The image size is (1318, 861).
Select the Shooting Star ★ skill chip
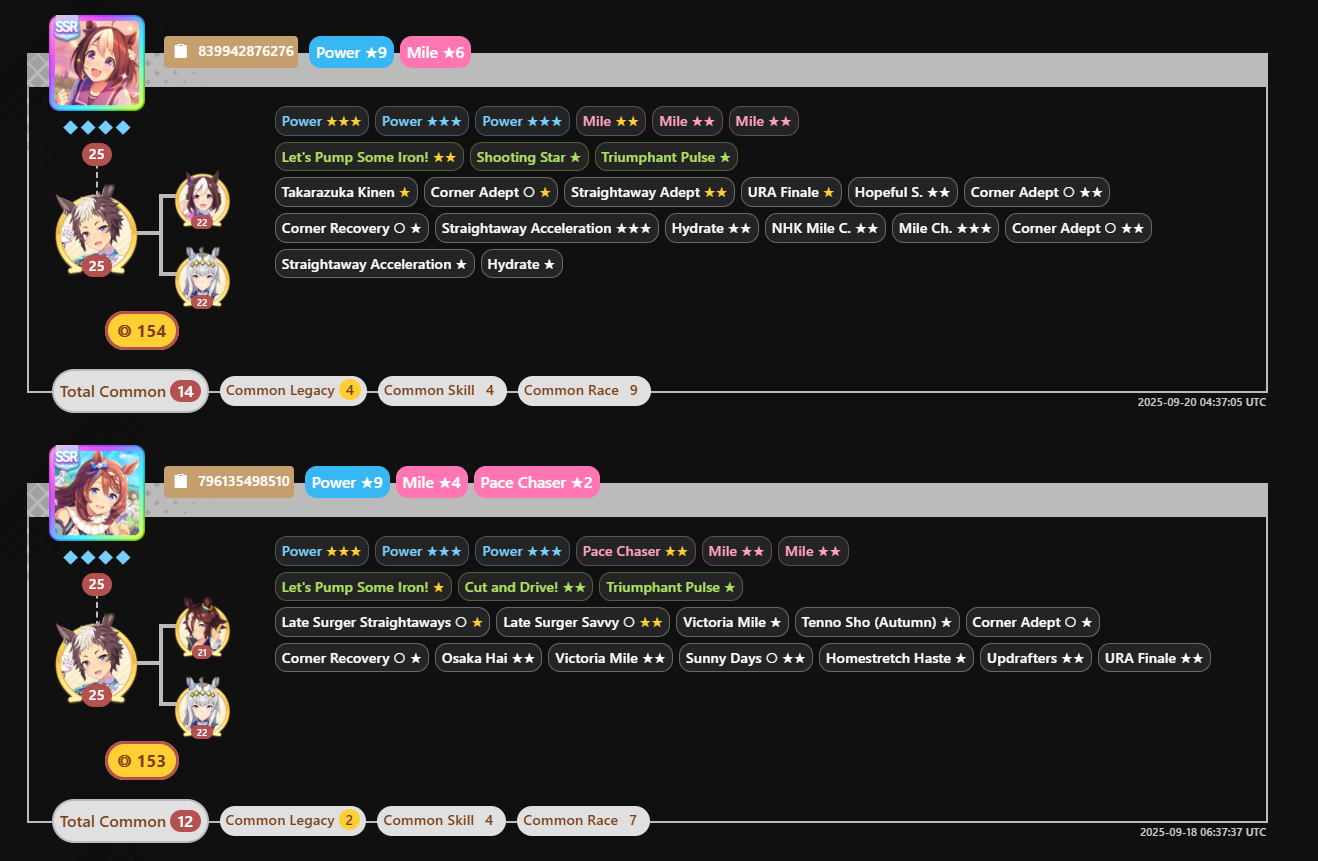click(529, 157)
